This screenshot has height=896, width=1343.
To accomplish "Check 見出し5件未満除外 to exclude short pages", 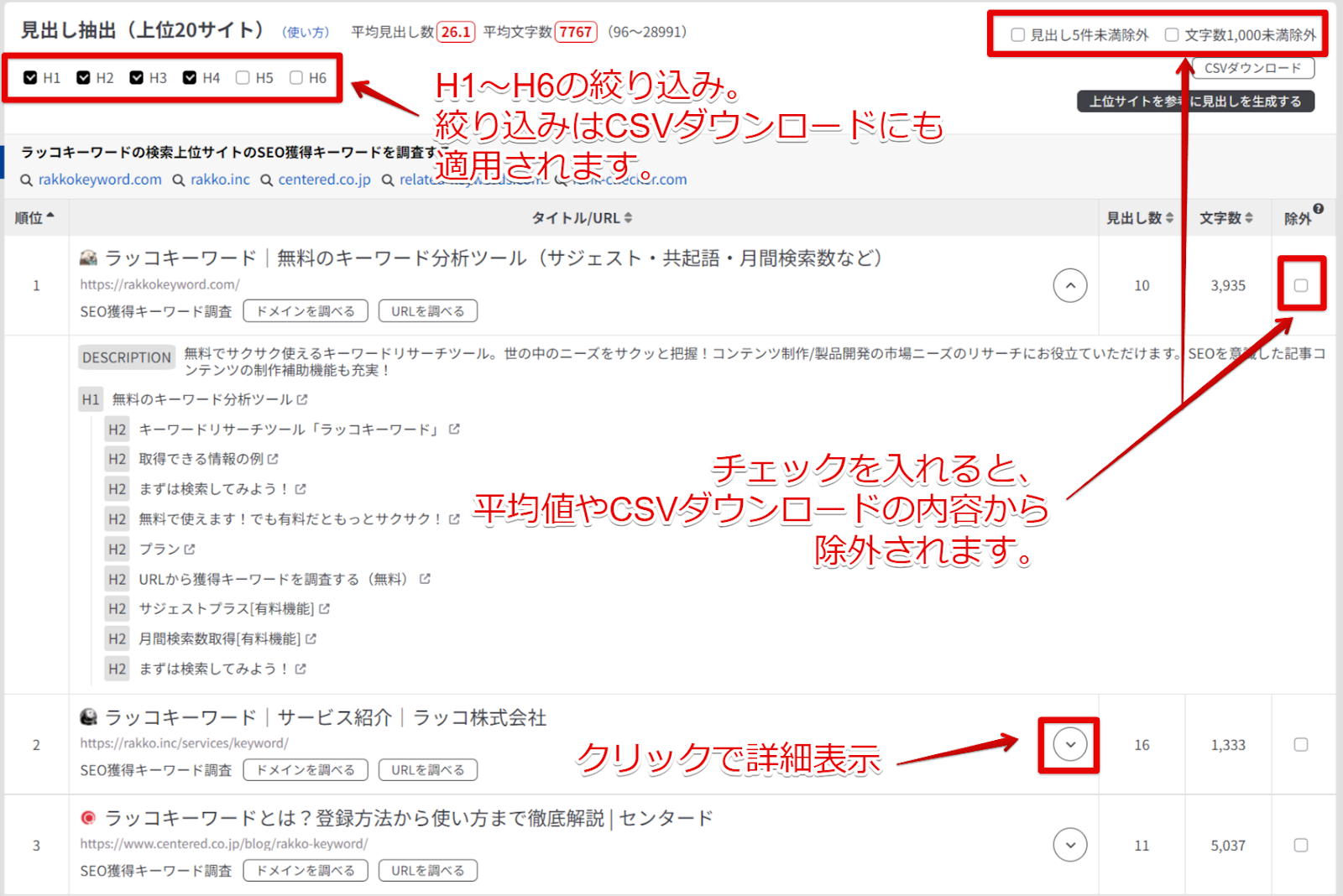I will [x=1017, y=35].
